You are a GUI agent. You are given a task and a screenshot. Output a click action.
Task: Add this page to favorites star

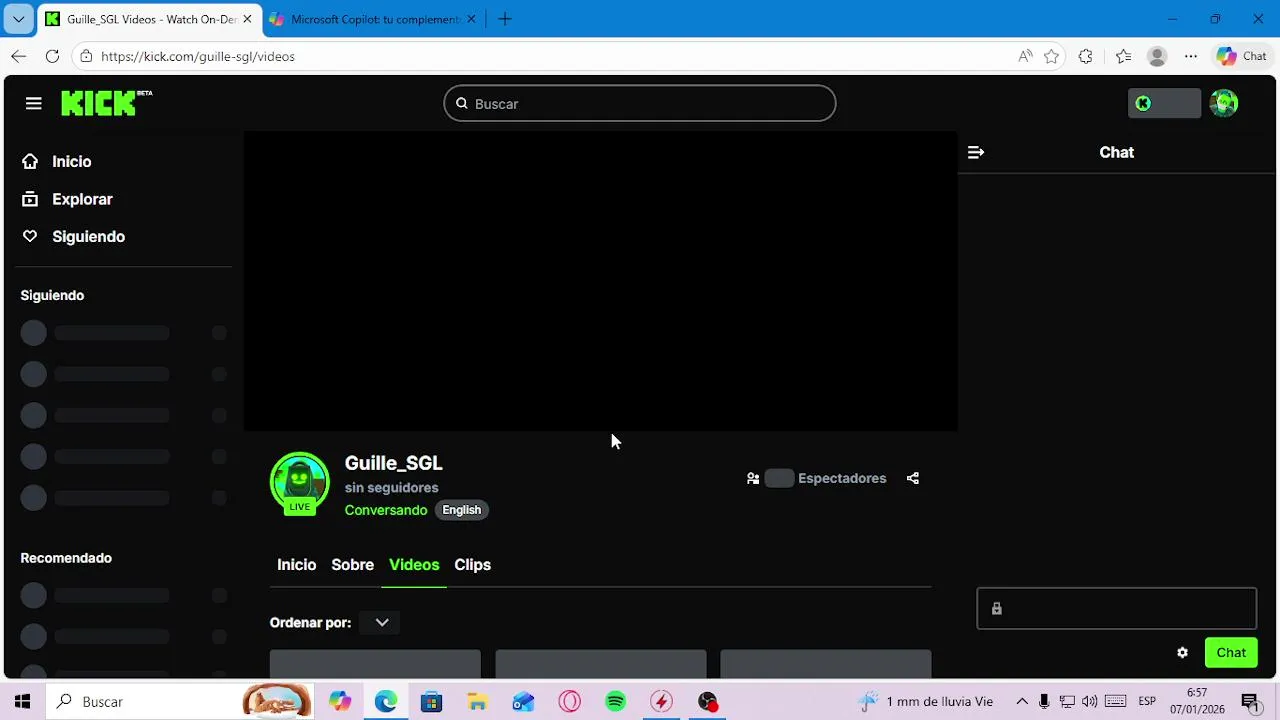pyautogui.click(x=1051, y=56)
